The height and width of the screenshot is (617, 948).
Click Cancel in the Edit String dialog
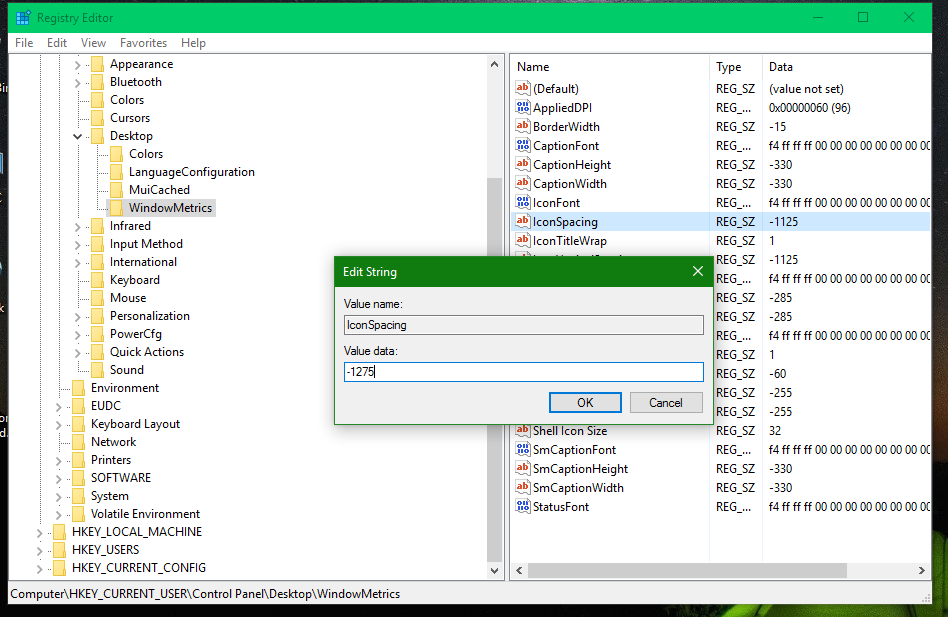(x=666, y=402)
